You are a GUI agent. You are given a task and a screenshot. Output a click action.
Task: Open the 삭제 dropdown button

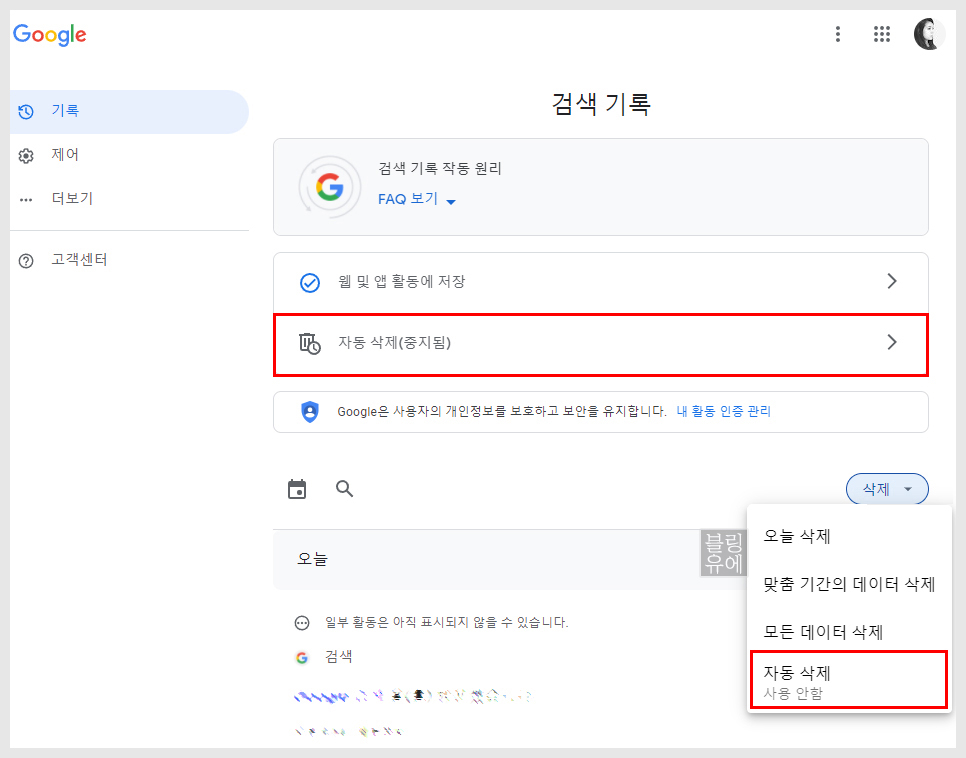[x=886, y=488]
